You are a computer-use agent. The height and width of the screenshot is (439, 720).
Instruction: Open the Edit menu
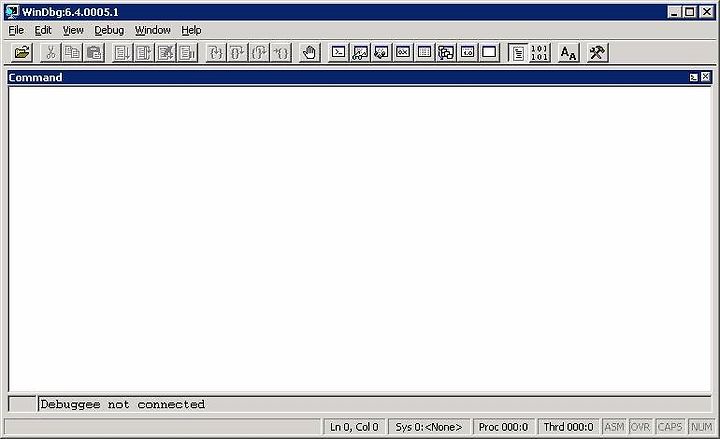pyautogui.click(x=43, y=30)
